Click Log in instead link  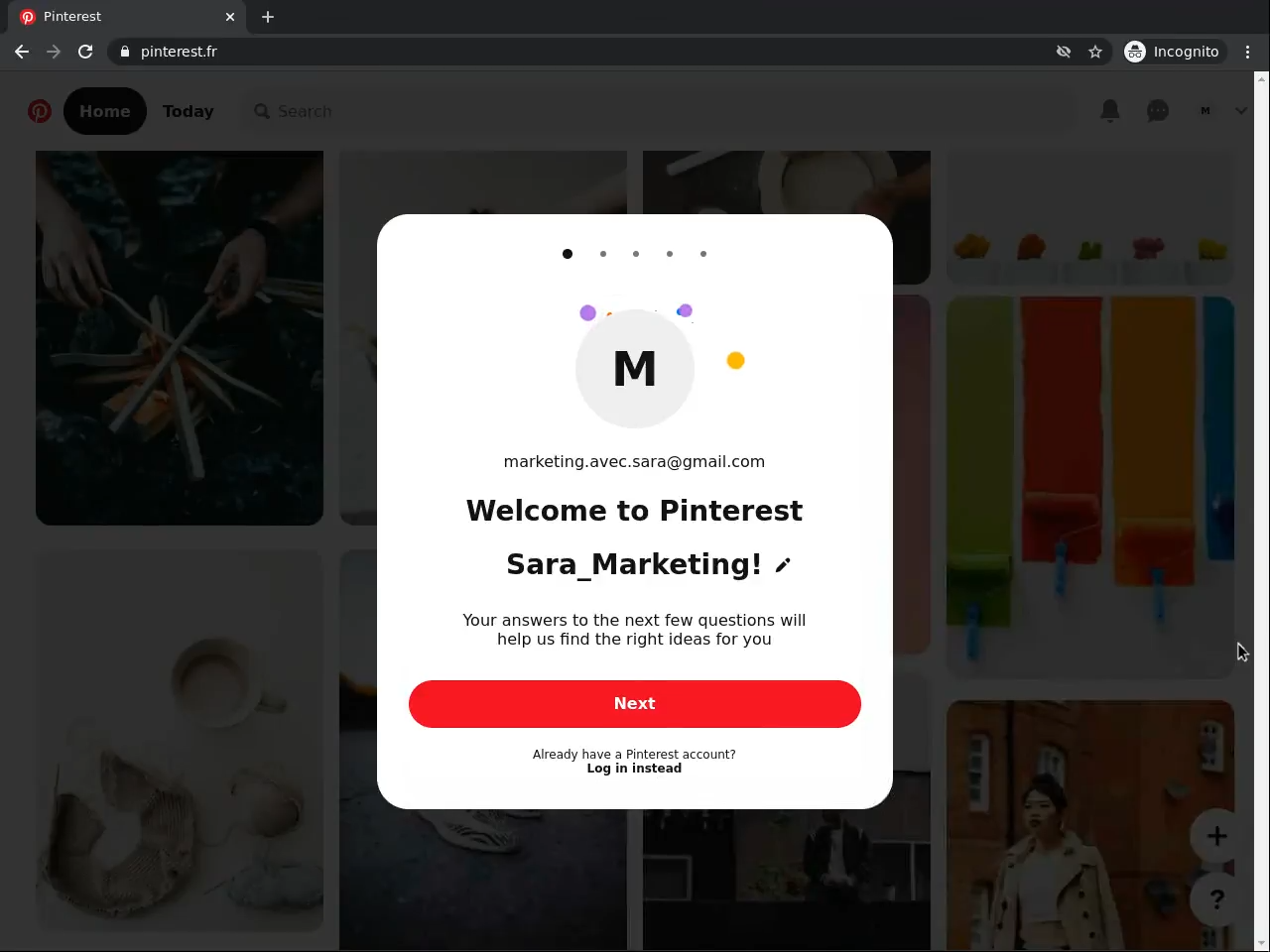pos(634,769)
